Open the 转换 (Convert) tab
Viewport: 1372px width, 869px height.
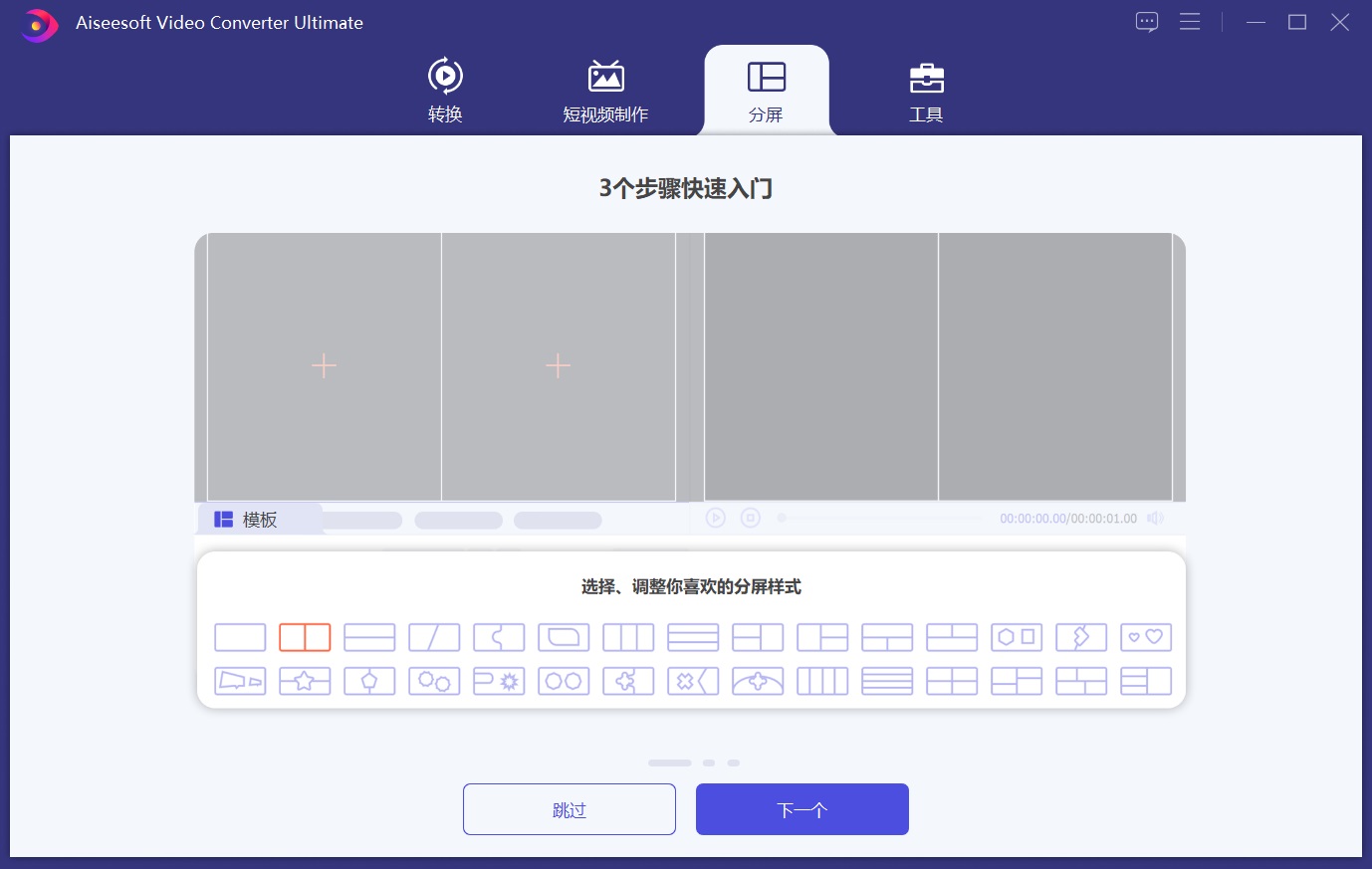click(445, 91)
